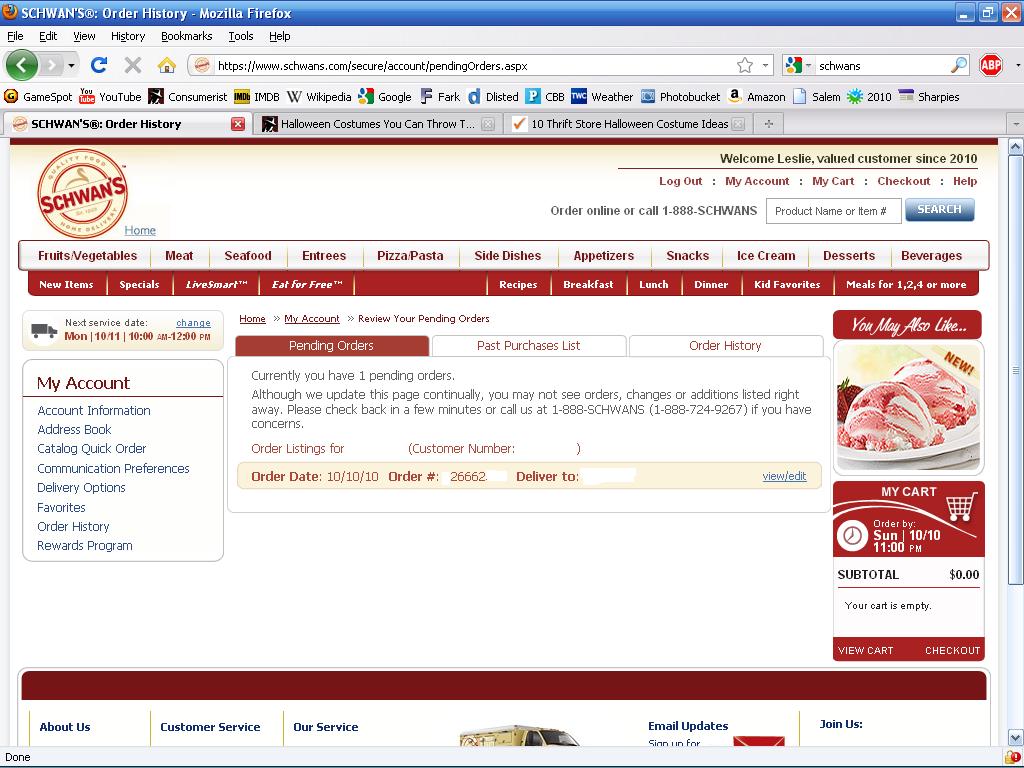Screen dimensions: 1024x768
Task: Open the File menu
Action: 15,36
